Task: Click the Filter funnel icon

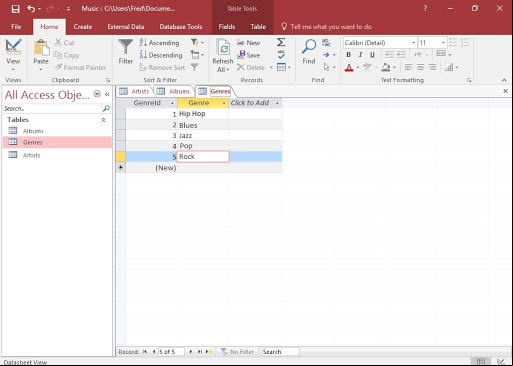Action: 126,47
